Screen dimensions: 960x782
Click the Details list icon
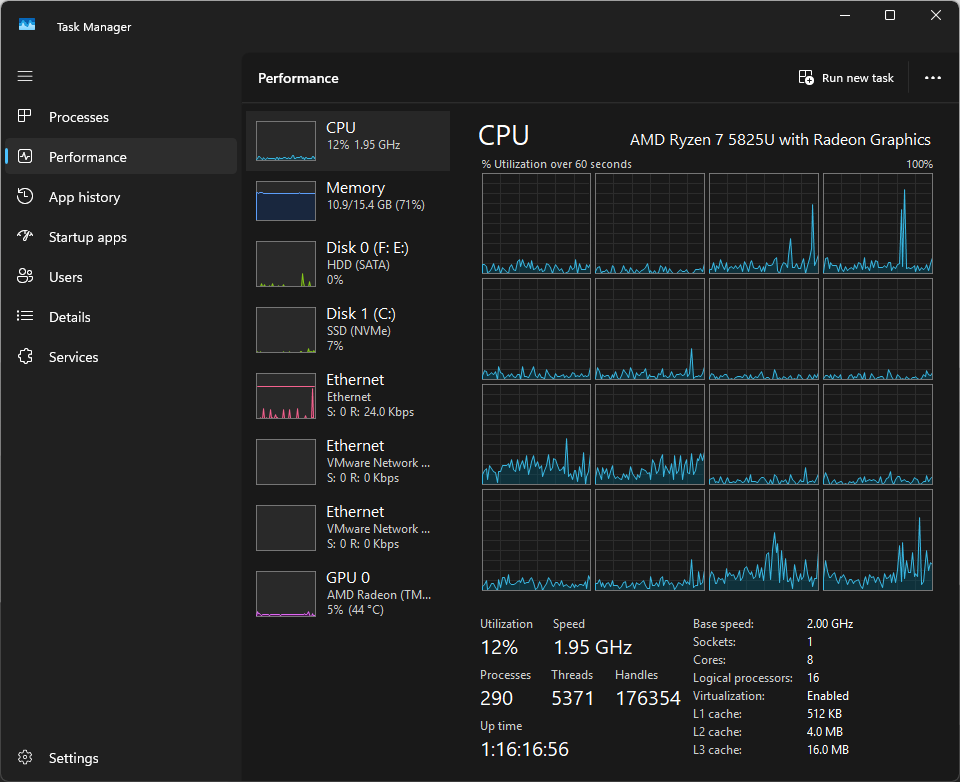[x=25, y=316]
